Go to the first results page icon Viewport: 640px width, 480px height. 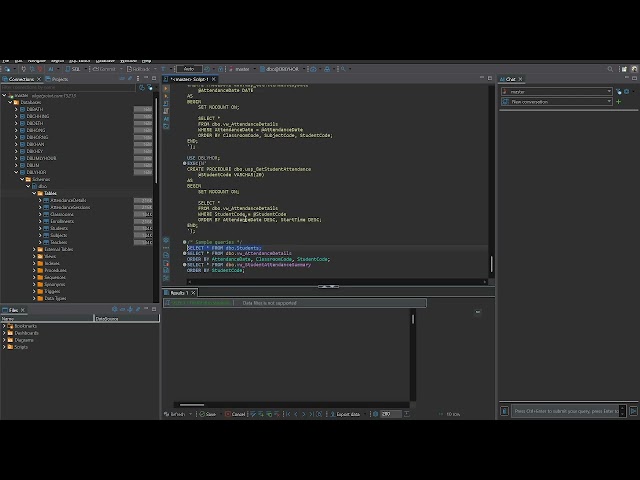(288, 414)
